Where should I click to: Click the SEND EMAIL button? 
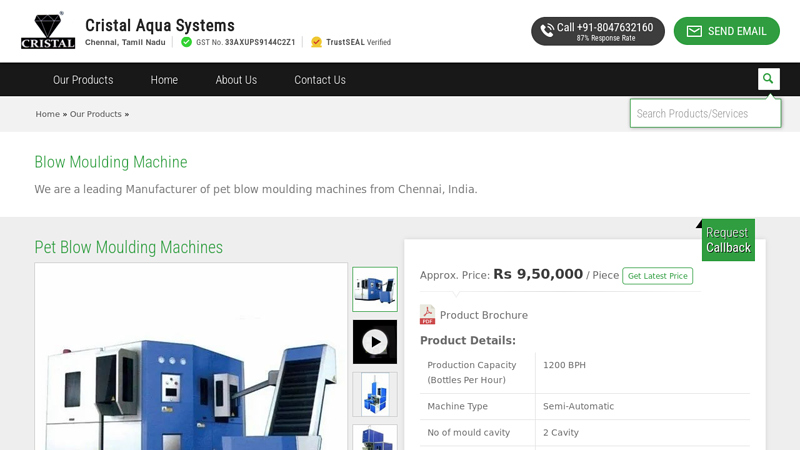(727, 31)
